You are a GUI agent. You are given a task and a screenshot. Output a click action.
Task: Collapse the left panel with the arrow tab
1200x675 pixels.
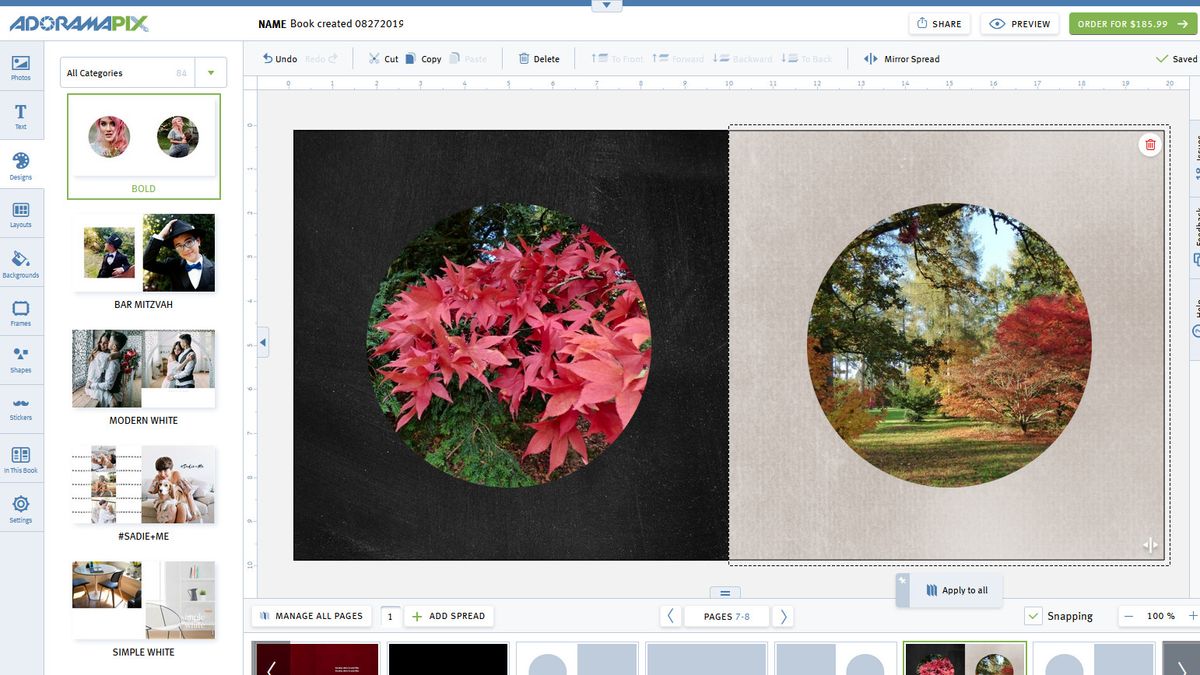tap(261, 341)
